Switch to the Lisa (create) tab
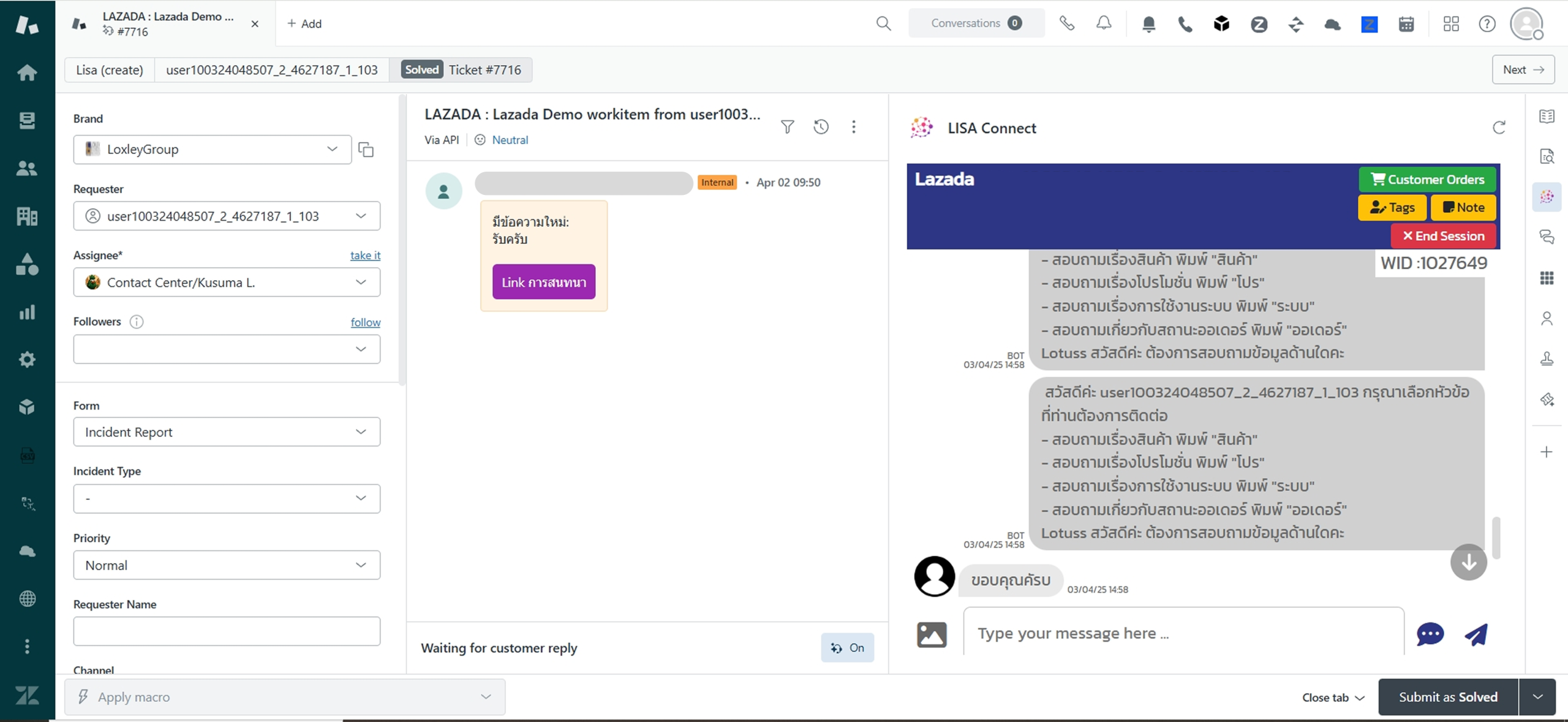 pos(110,70)
